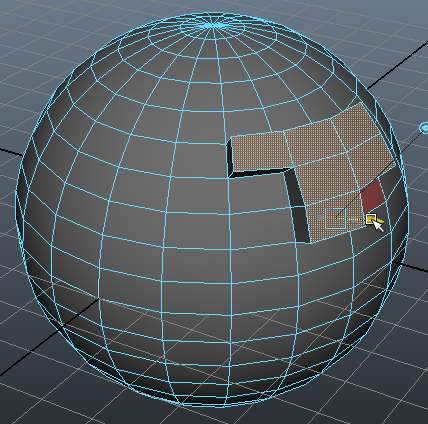Click the top pole vertex of the sphere
This screenshot has height=424, width=428.
coord(212,25)
